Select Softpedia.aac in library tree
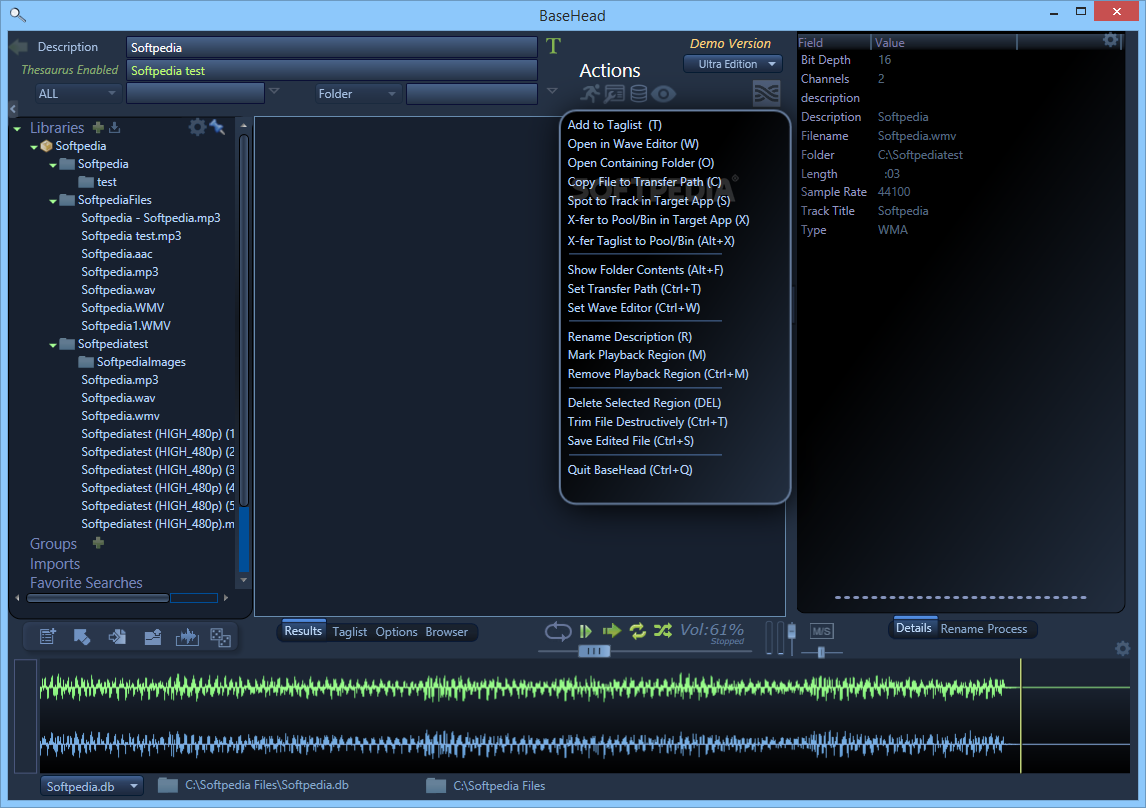This screenshot has width=1146, height=808. pyautogui.click(x=117, y=254)
